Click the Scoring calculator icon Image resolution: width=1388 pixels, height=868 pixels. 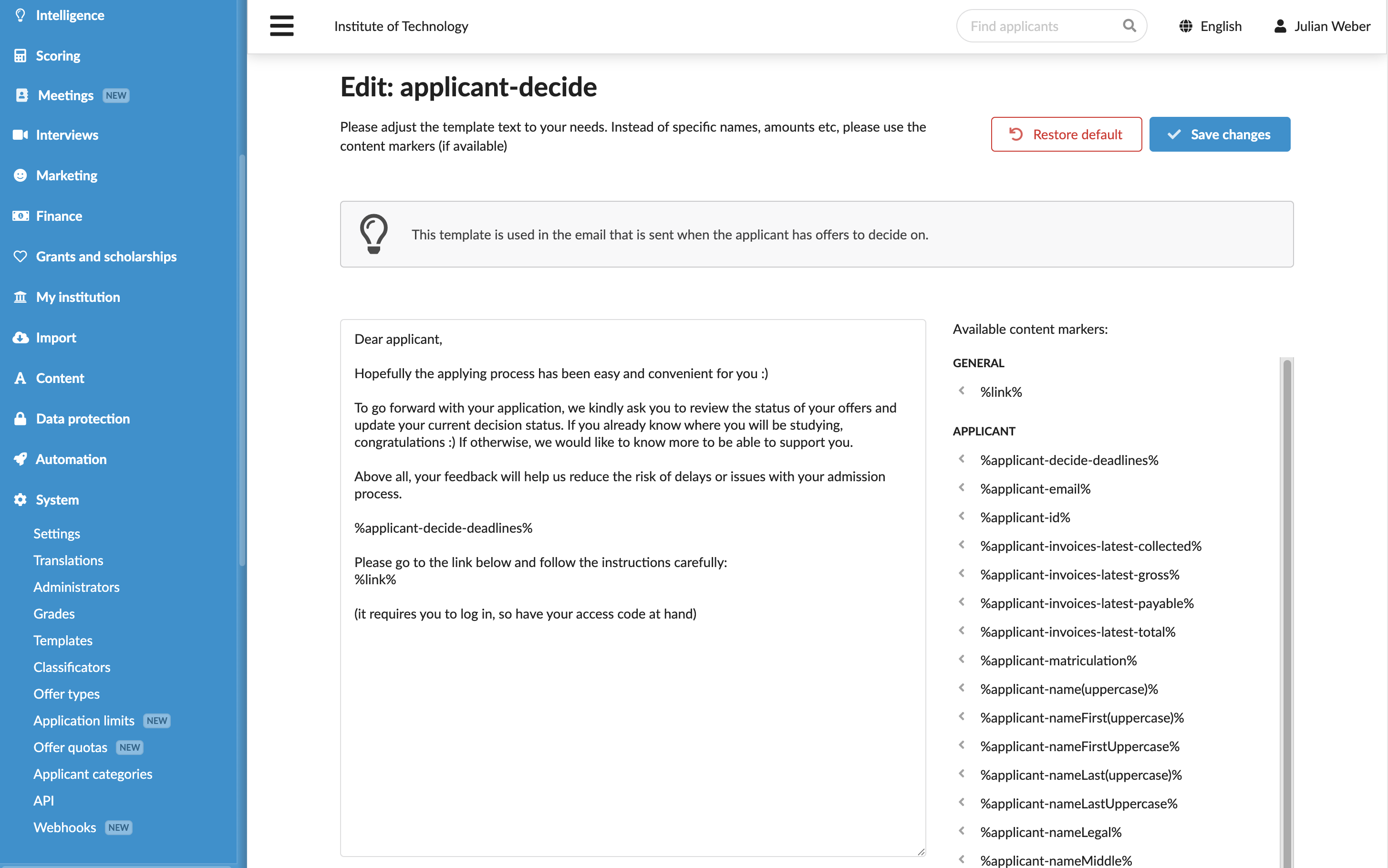click(20, 56)
